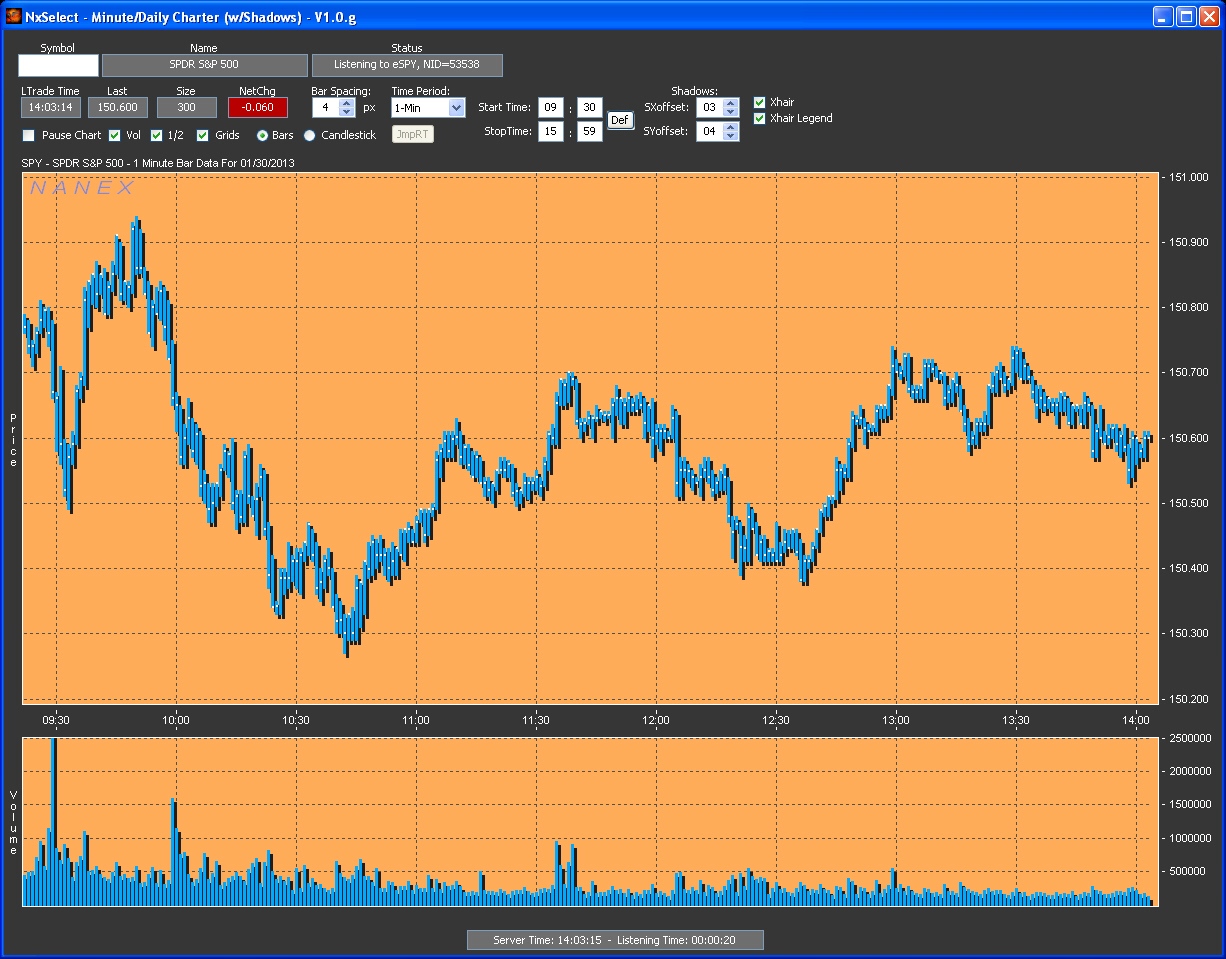Click the 13:30 time axis label
Image resolution: width=1226 pixels, height=959 pixels.
(x=1016, y=720)
